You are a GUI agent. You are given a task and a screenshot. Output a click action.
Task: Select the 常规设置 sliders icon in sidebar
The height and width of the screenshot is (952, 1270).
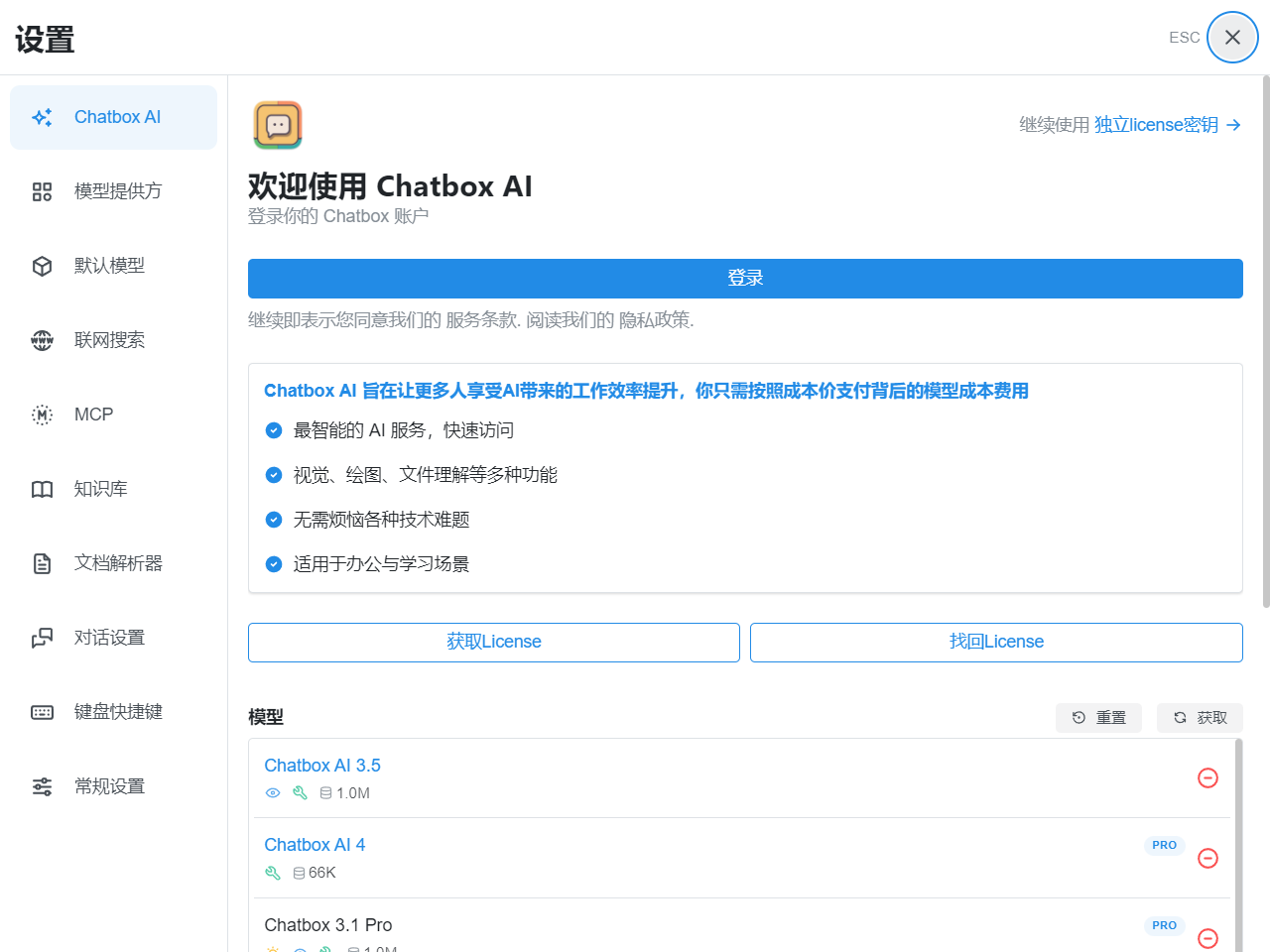tap(42, 786)
